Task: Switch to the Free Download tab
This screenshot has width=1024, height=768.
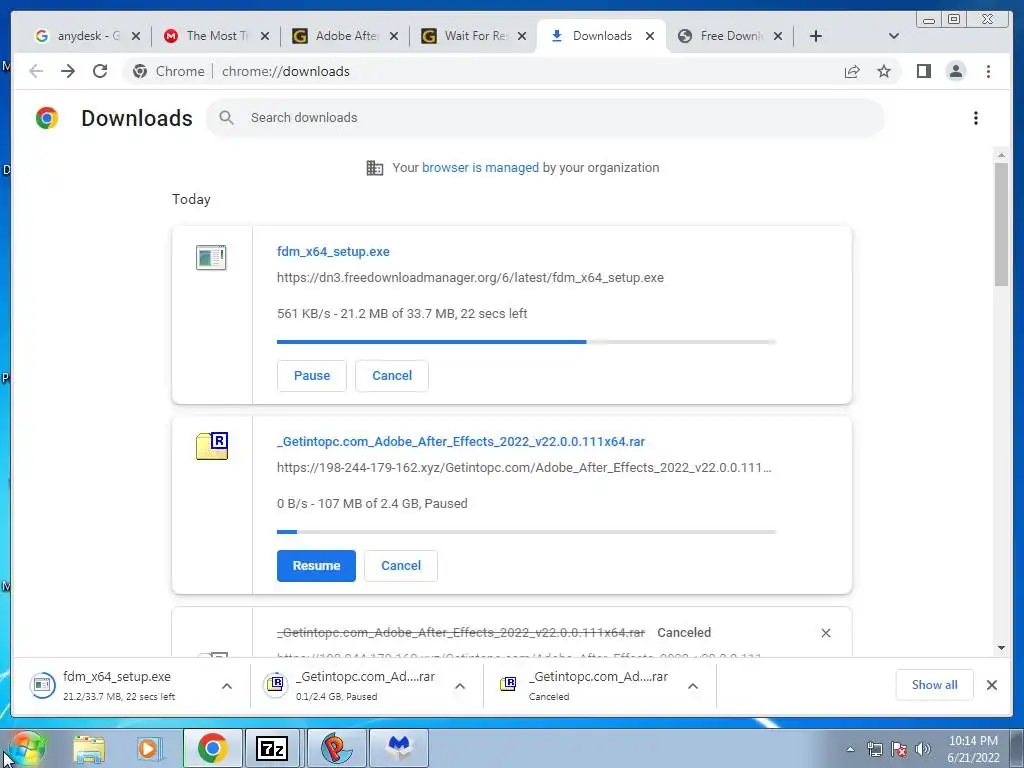Action: pos(729,36)
